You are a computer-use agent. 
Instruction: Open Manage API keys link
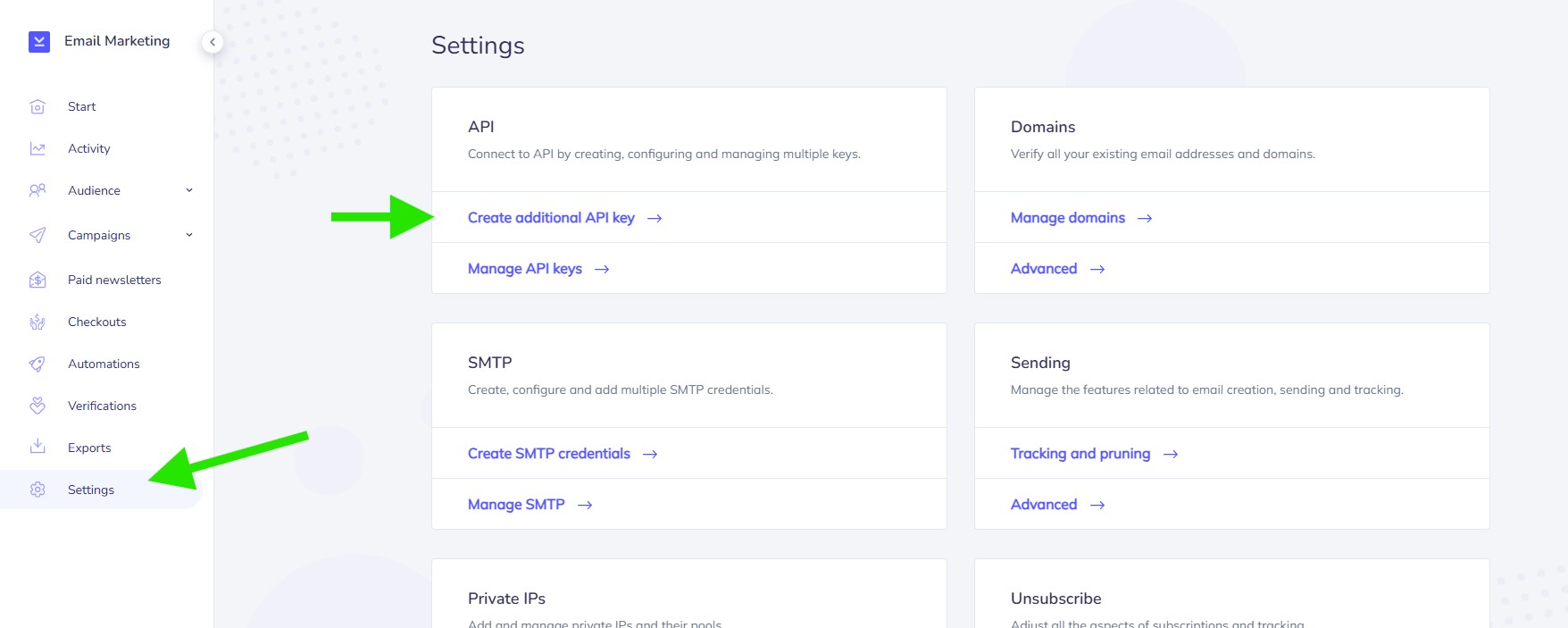[x=525, y=269]
